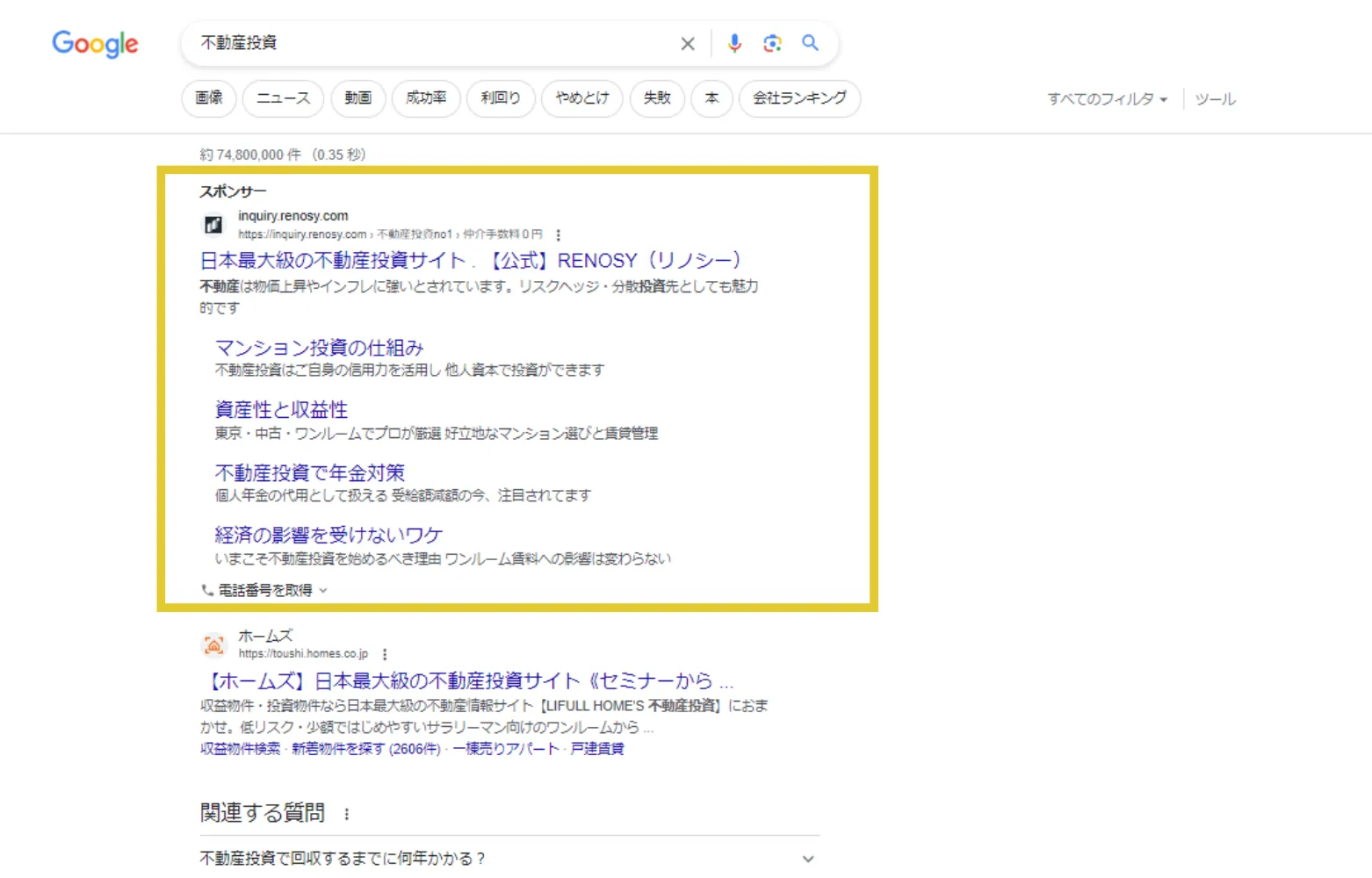Select the 成功率 filter chip
This screenshot has height=878, width=1372.
pos(426,98)
